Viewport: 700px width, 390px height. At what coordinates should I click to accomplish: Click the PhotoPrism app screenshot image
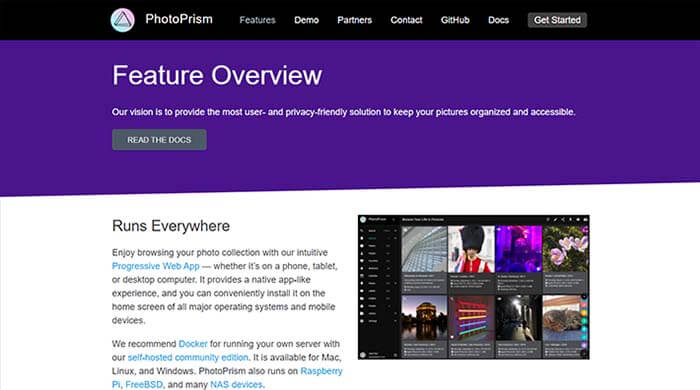pos(474,287)
